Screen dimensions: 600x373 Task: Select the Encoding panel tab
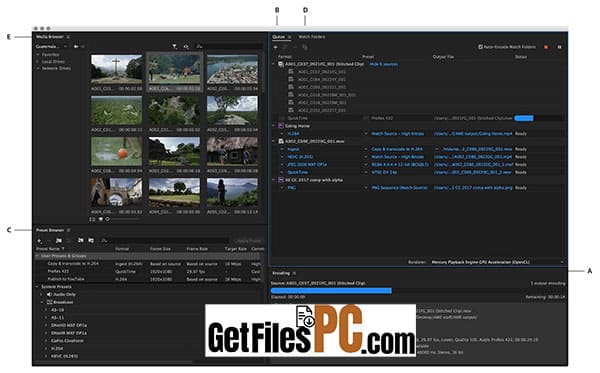[281, 273]
